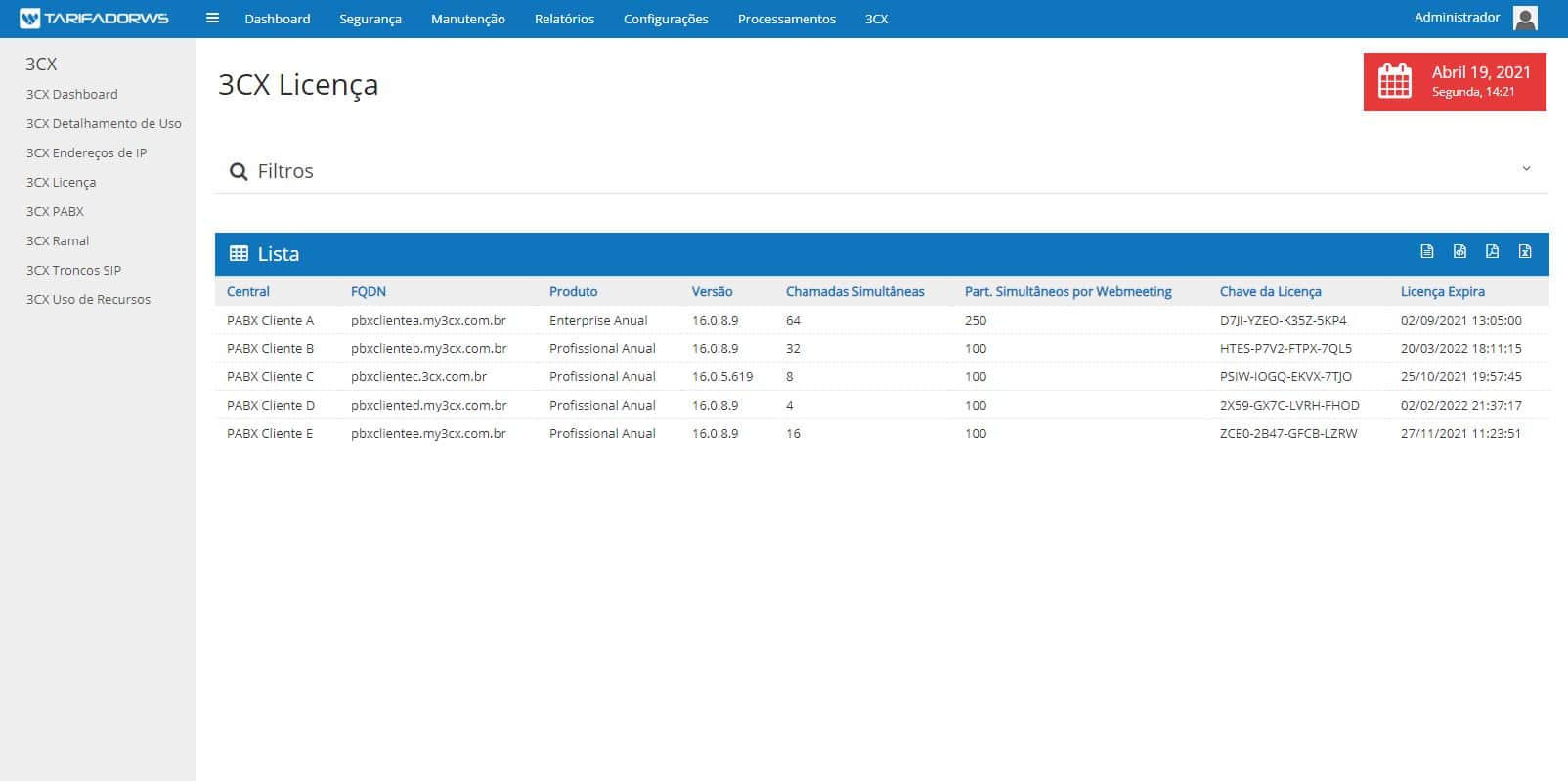Click the Enterprise Anual product cell
The height and width of the screenshot is (781, 1568).
coord(598,320)
